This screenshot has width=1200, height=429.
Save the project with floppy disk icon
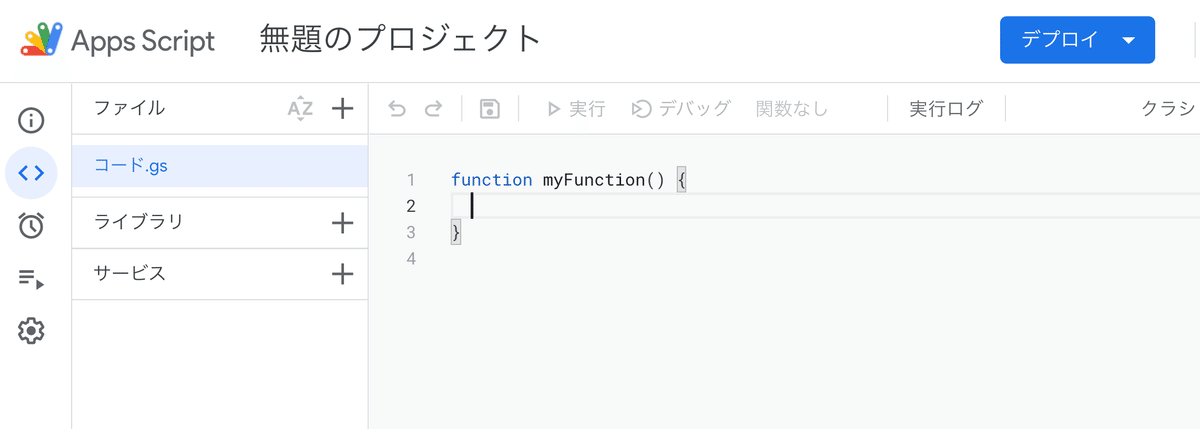pyautogui.click(x=490, y=108)
